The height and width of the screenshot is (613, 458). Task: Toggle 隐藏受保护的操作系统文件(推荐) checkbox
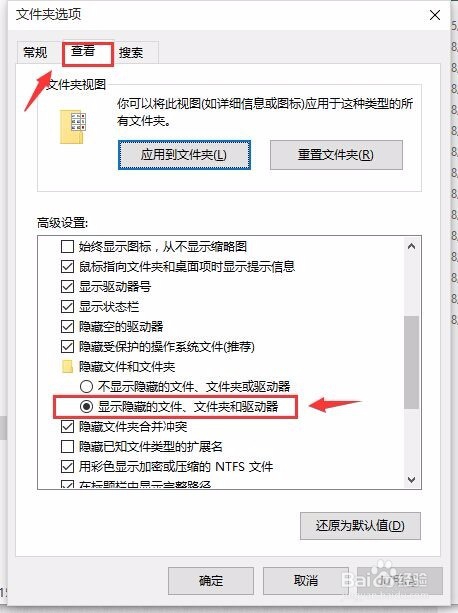pyautogui.click(x=67, y=346)
